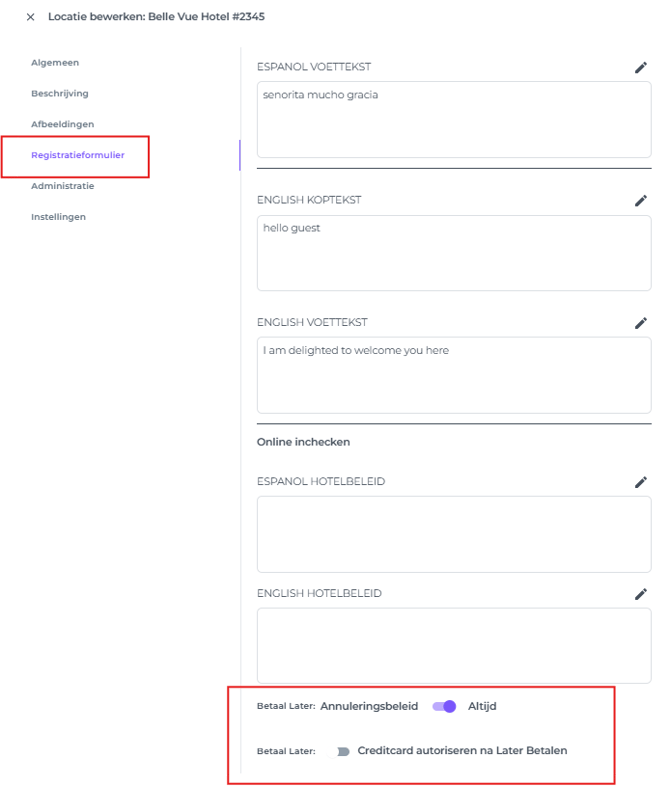Click into the Espanol Voettekst text box
Viewport: 670px width, 786px height.
coord(454,120)
